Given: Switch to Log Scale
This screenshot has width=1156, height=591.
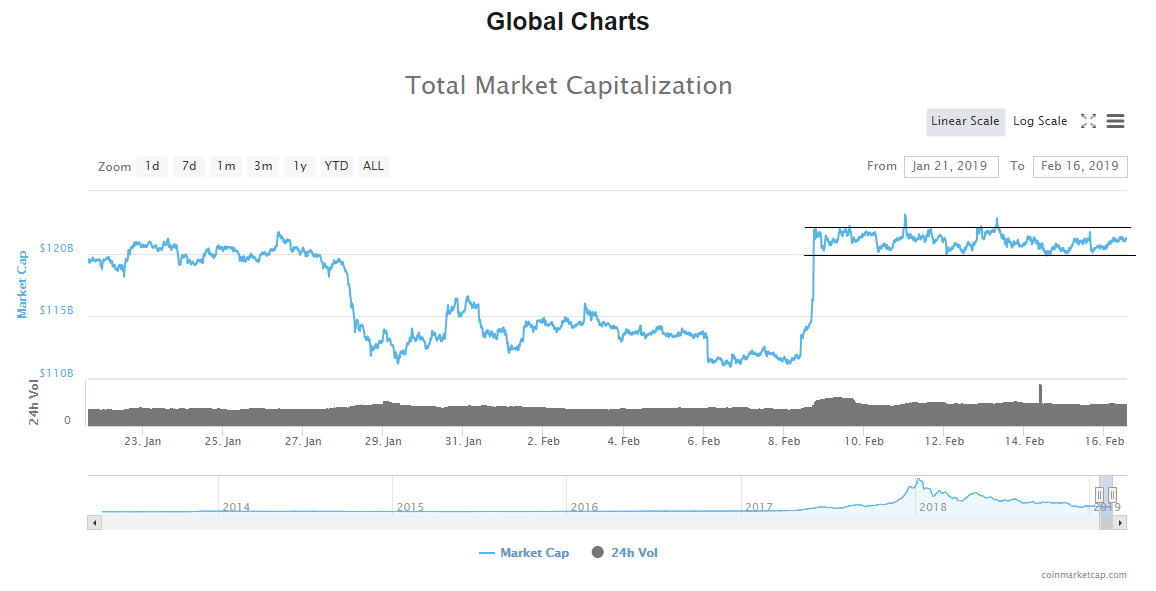Looking at the screenshot, I should (x=1040, y=121).
